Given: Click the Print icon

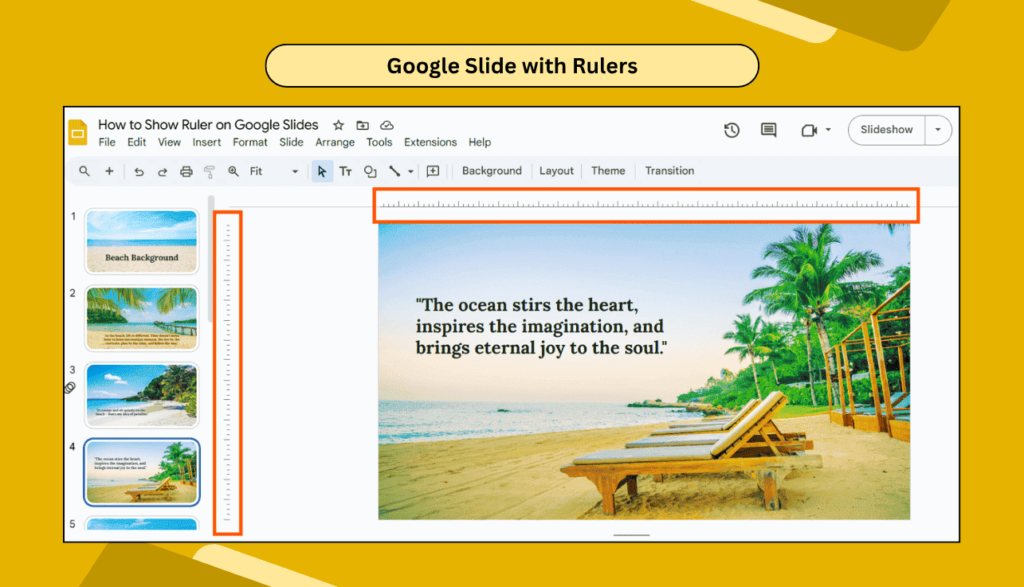Looking at the screenshot, I should coord(186,171).
